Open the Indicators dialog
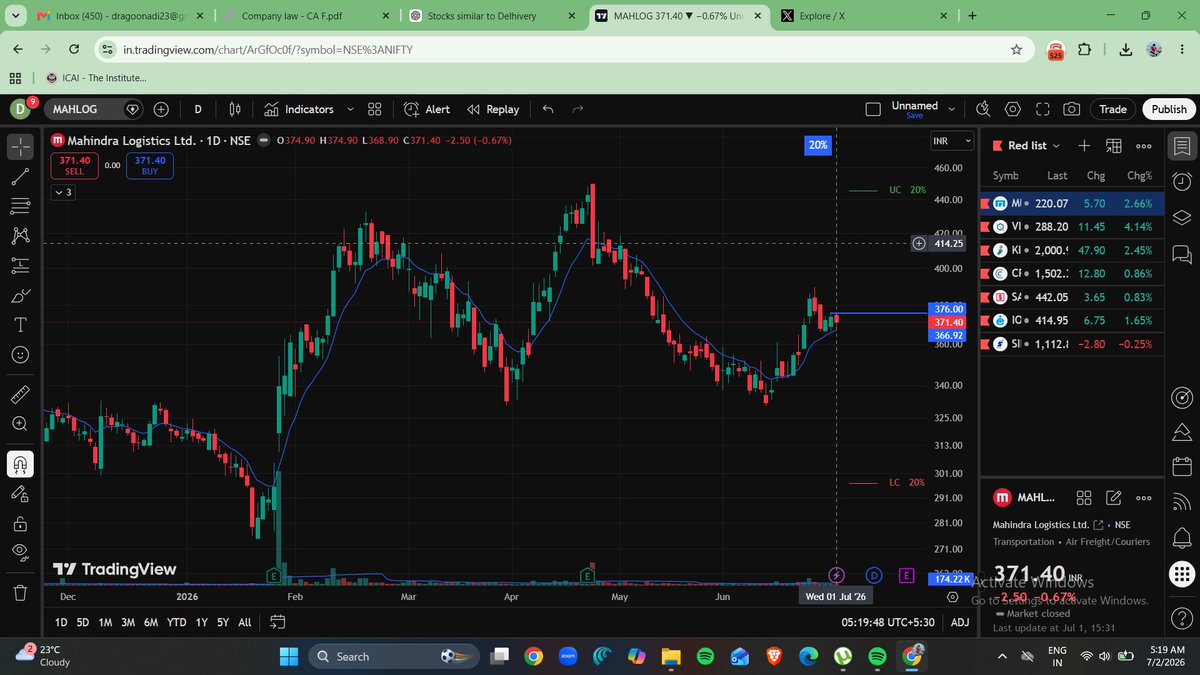Screen dimensions: 1200x675 pyautogui.click(x=299, y=109)
